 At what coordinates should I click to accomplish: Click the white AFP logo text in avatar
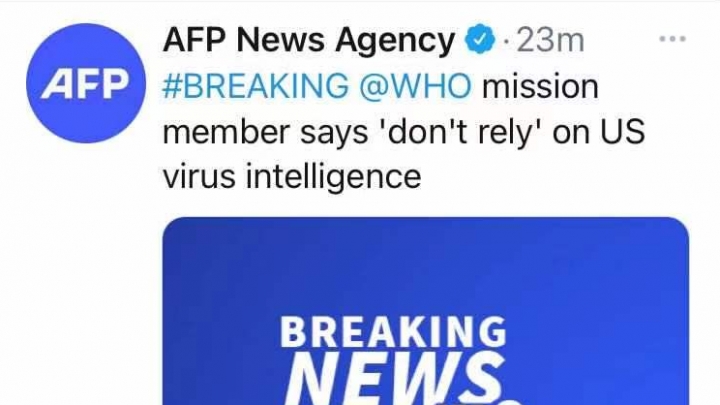pos(85,84)
